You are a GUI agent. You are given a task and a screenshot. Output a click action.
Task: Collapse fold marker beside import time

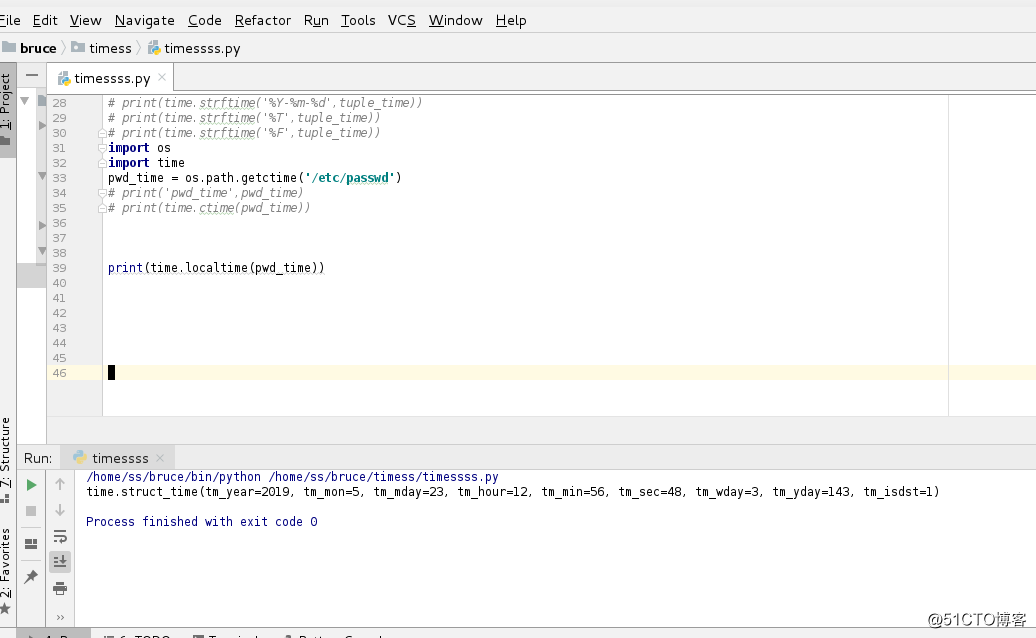[x=102, y=163]
